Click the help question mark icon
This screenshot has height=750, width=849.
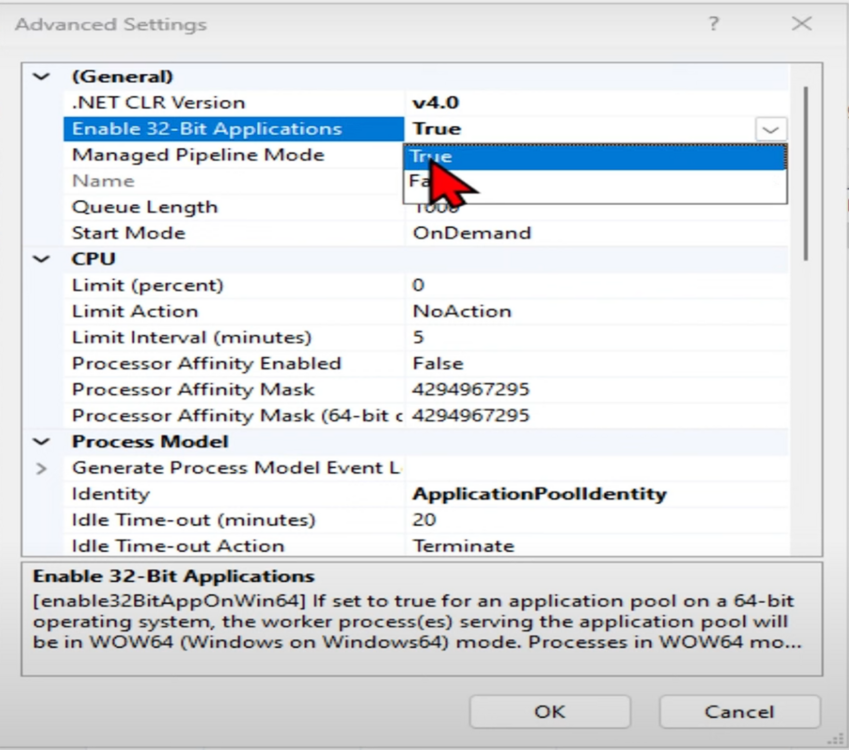(713, 24)
